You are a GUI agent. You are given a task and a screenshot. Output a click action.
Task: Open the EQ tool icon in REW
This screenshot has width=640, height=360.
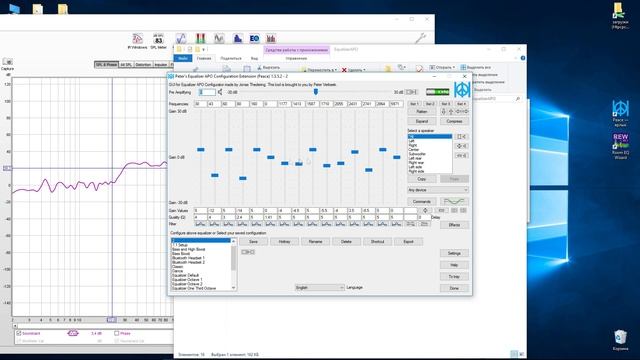254,38
